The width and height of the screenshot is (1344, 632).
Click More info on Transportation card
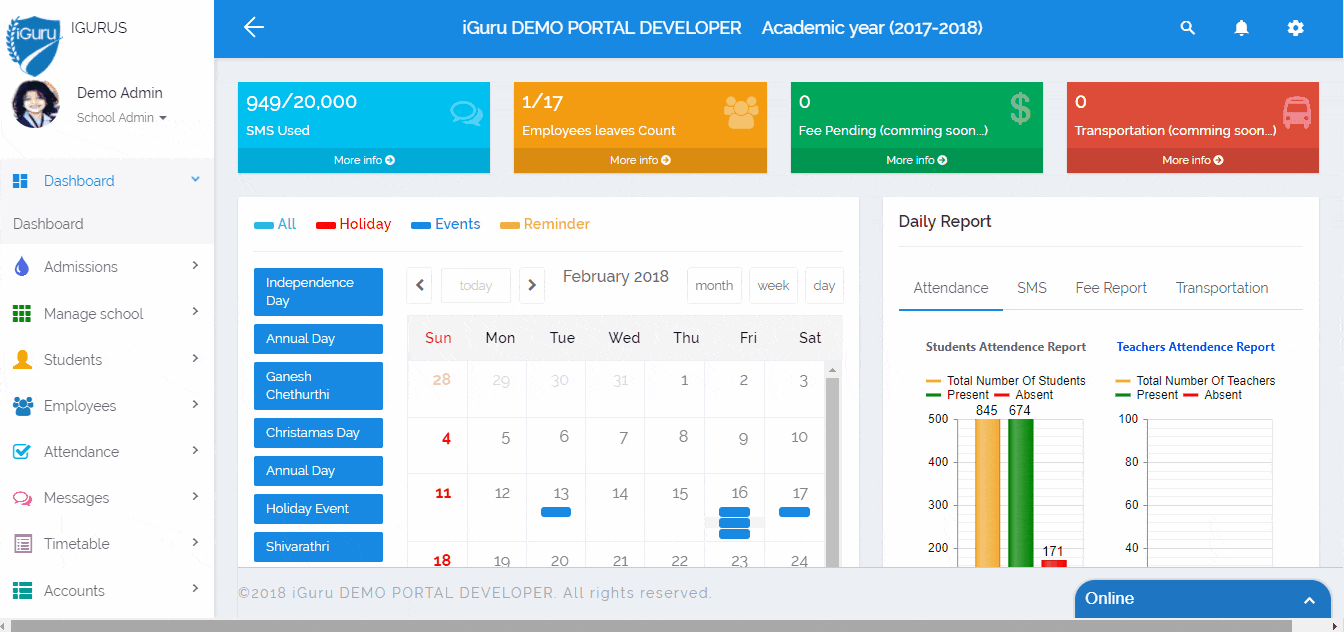1193,160
